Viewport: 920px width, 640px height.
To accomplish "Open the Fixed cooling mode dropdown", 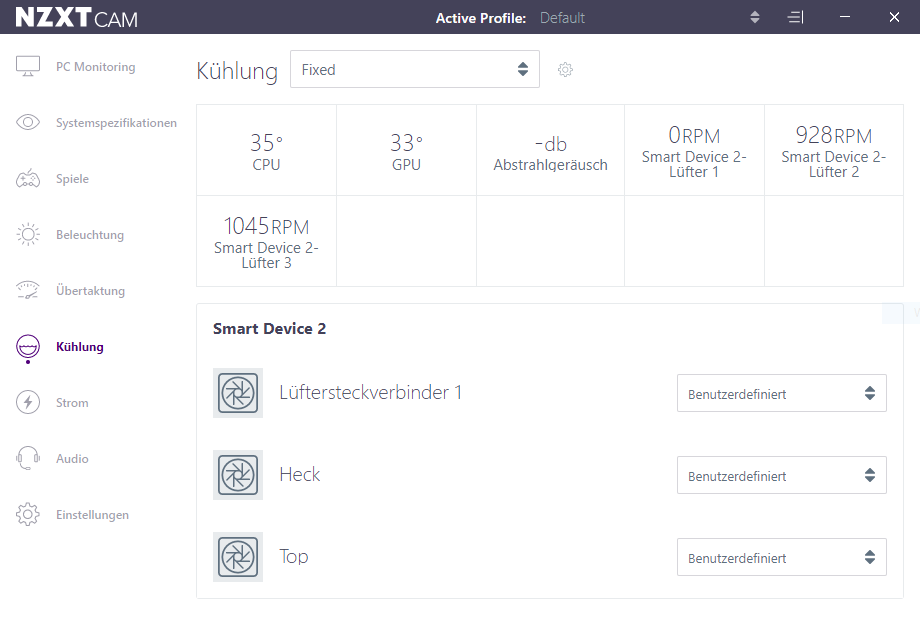I will (415, 69).
